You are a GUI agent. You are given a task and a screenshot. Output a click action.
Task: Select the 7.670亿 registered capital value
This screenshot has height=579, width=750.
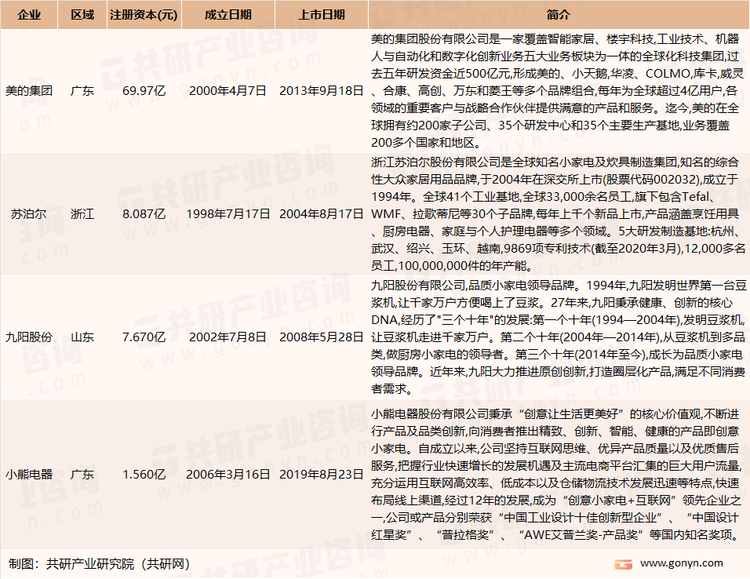[x=144, y=337]
